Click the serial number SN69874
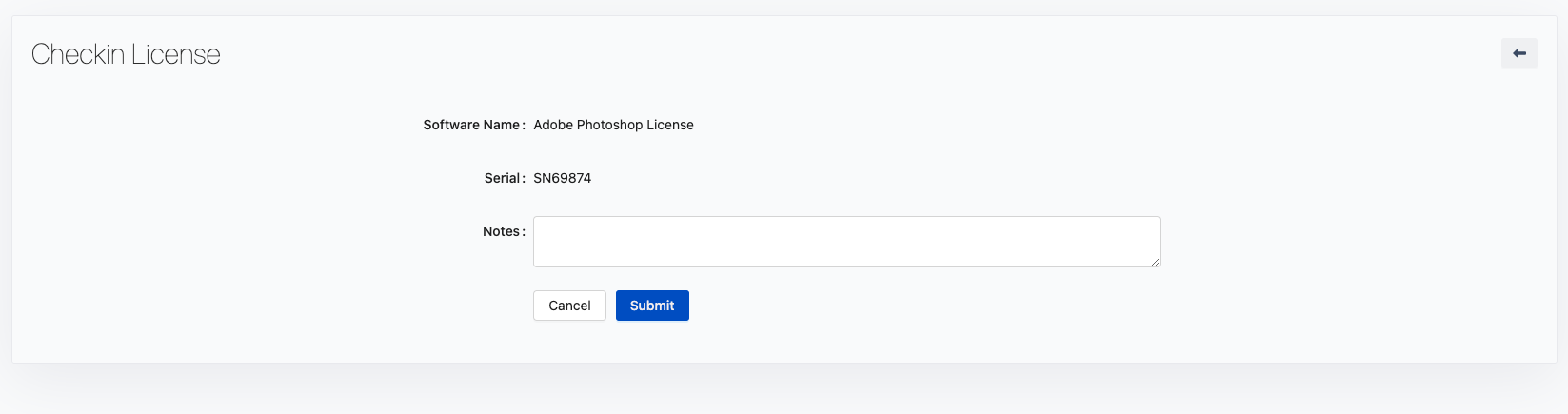Screen dimensions: 1568x414 [562, 178]
